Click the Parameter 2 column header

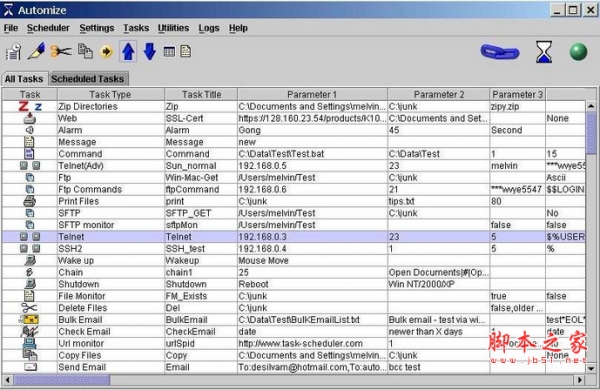point(439,95)
